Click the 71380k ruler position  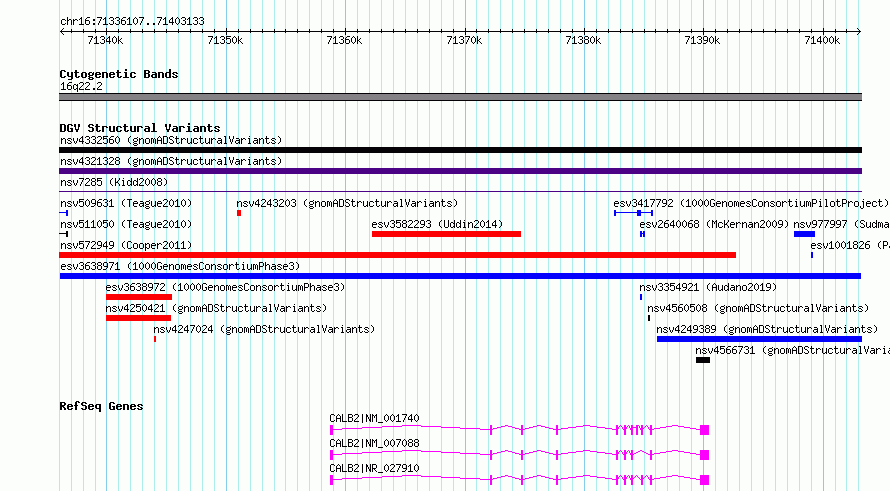583,40
